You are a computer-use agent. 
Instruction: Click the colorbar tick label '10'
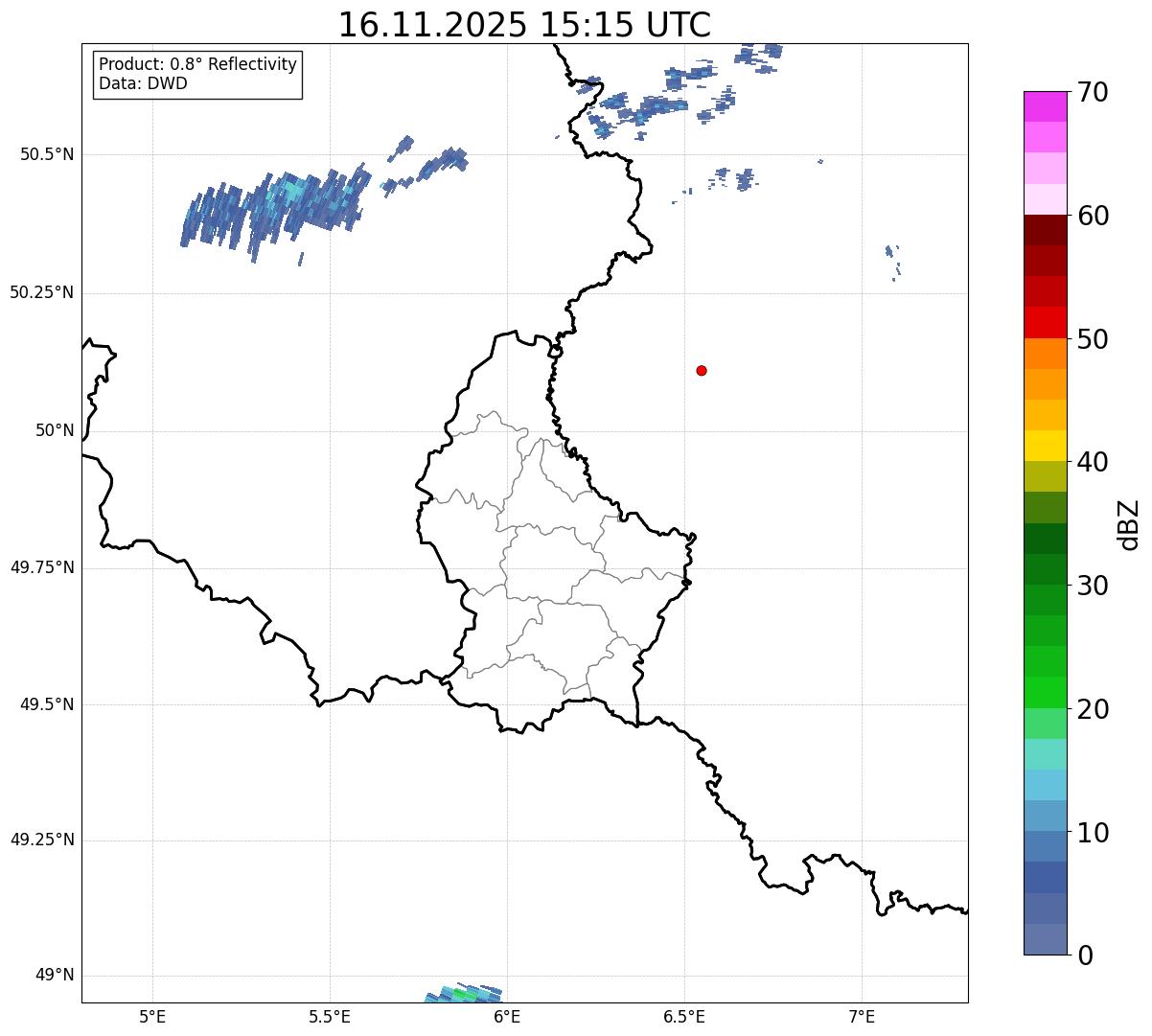coord(1093,832)
